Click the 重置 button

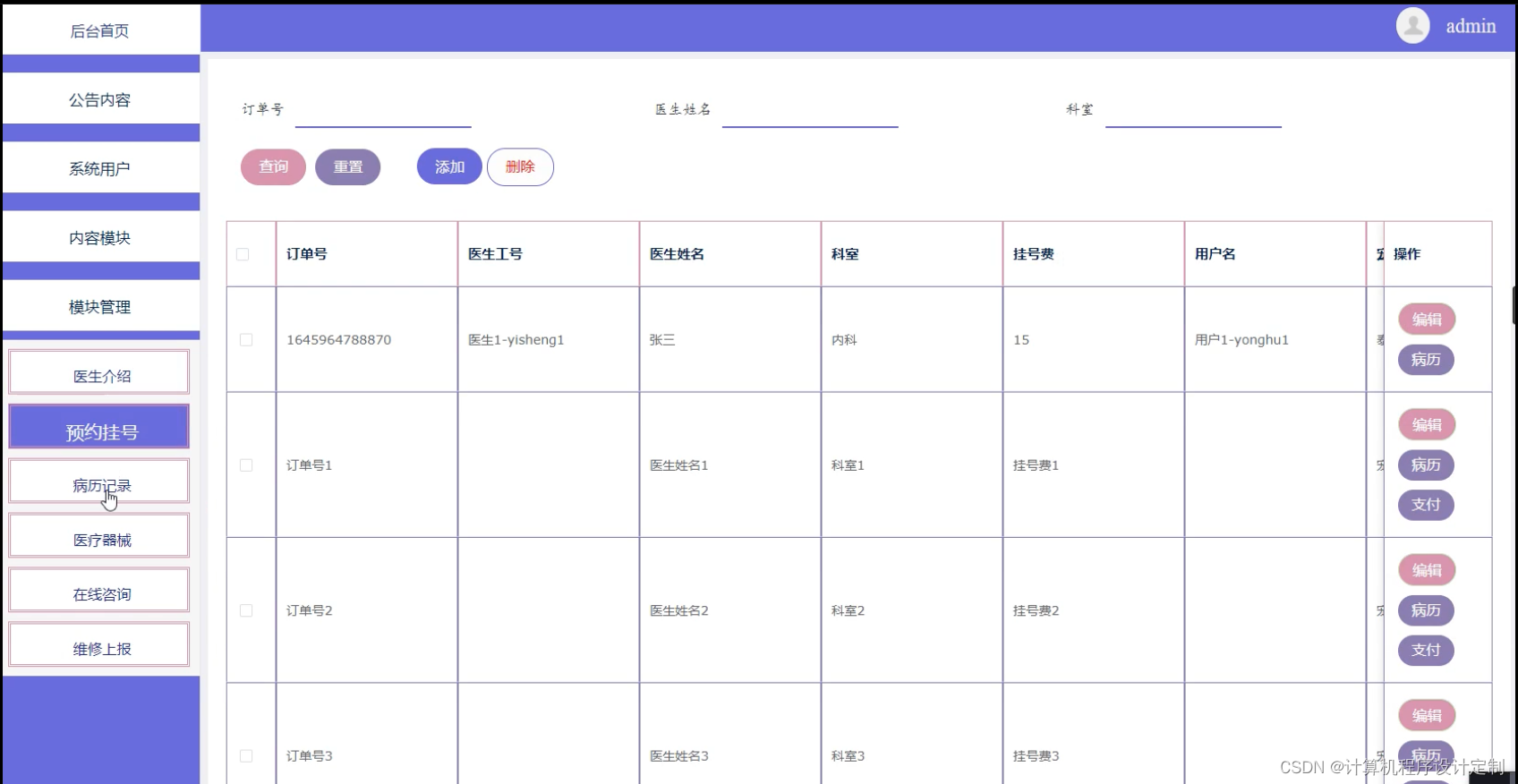348,166
